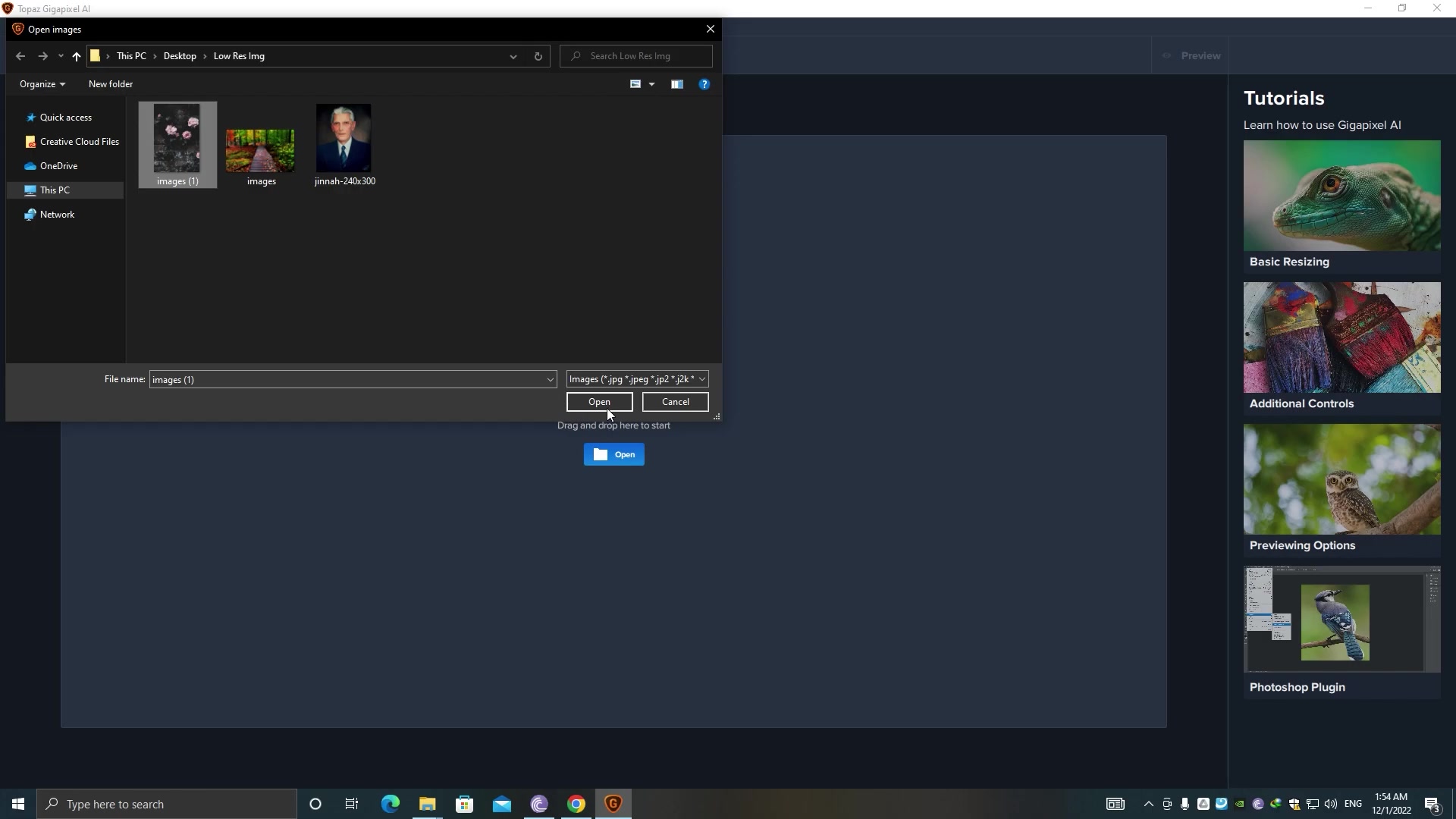Go up one folder level
1456x819 pixels.
point(77,56)
